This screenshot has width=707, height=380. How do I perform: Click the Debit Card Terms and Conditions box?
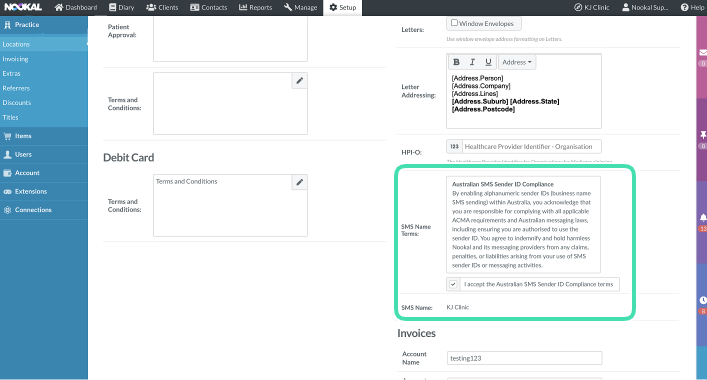(230, 206)
